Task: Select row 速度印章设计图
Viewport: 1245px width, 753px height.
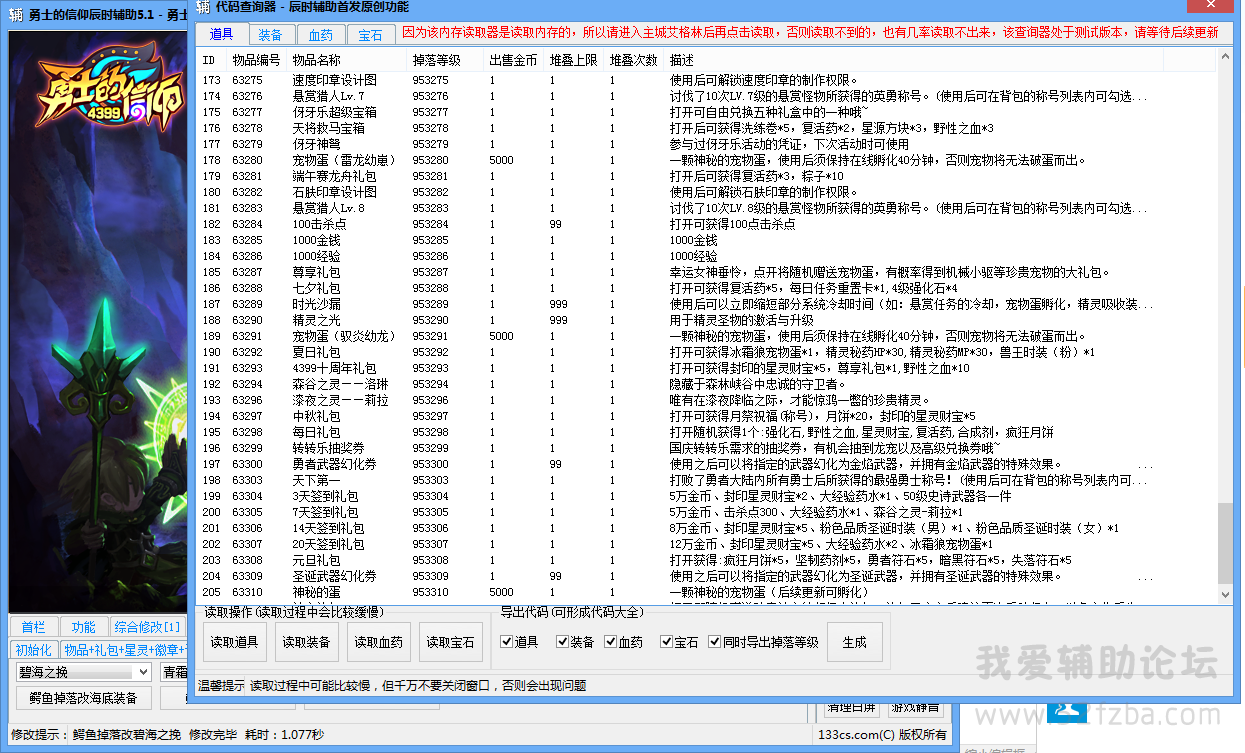Action: click(x=706, y=80)
